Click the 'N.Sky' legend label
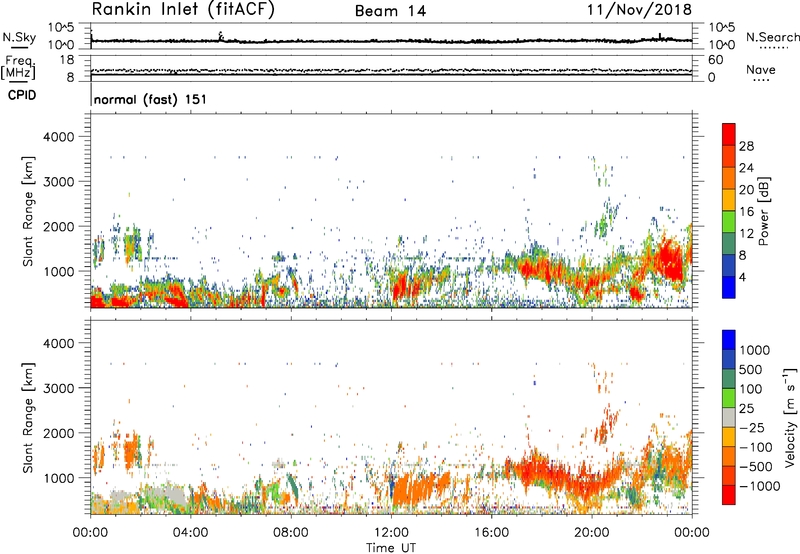The height and width of the screenshot is (554, 800). click(x=19, y=37)
